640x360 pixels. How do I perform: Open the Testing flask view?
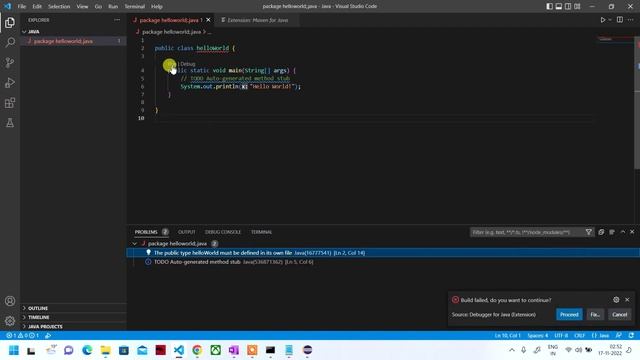click(x=10, y=122)
